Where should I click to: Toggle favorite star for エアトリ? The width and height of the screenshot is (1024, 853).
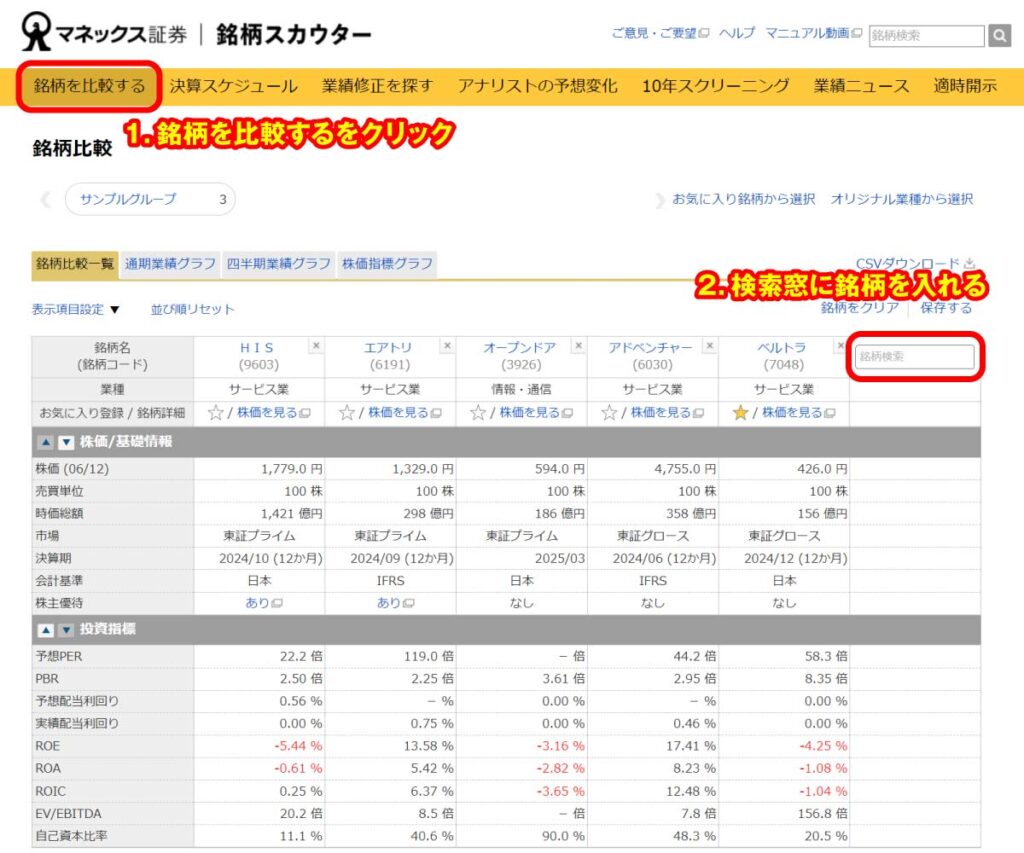click(347, 413)
